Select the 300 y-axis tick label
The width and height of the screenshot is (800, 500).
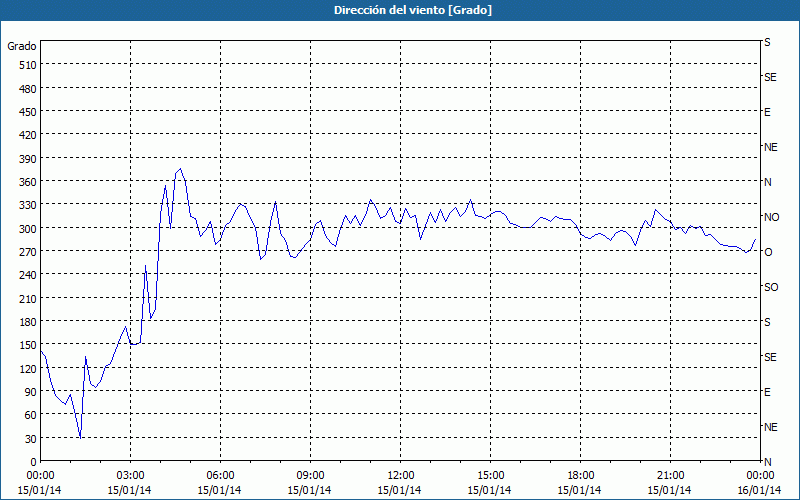click(28, 229)
